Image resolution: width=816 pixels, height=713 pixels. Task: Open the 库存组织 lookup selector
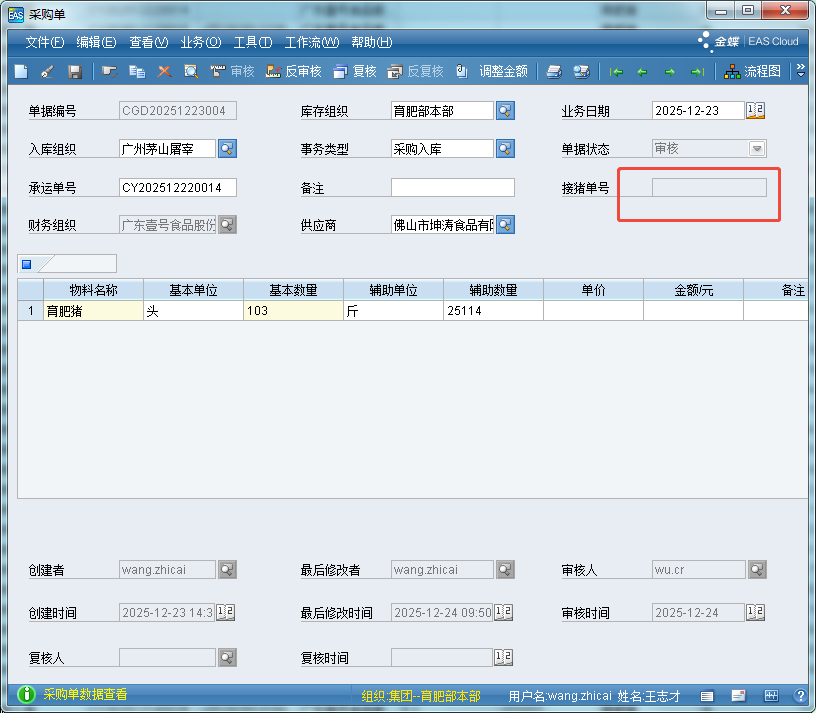pyautogui.click(x=505, y=111)
